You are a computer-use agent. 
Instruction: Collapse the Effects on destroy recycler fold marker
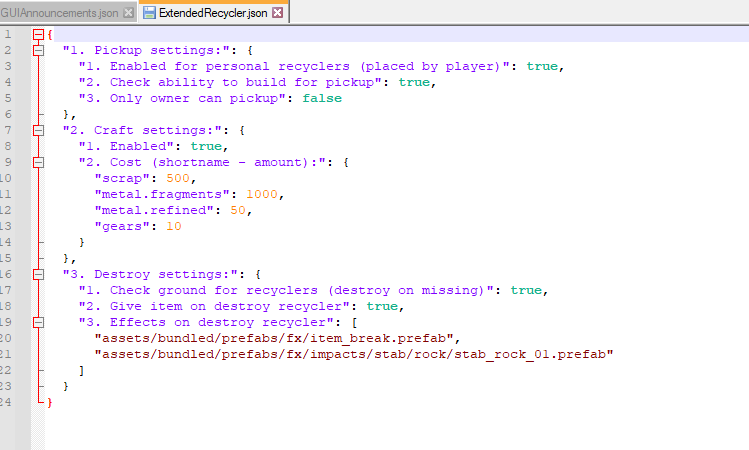(x=38, y=322)
